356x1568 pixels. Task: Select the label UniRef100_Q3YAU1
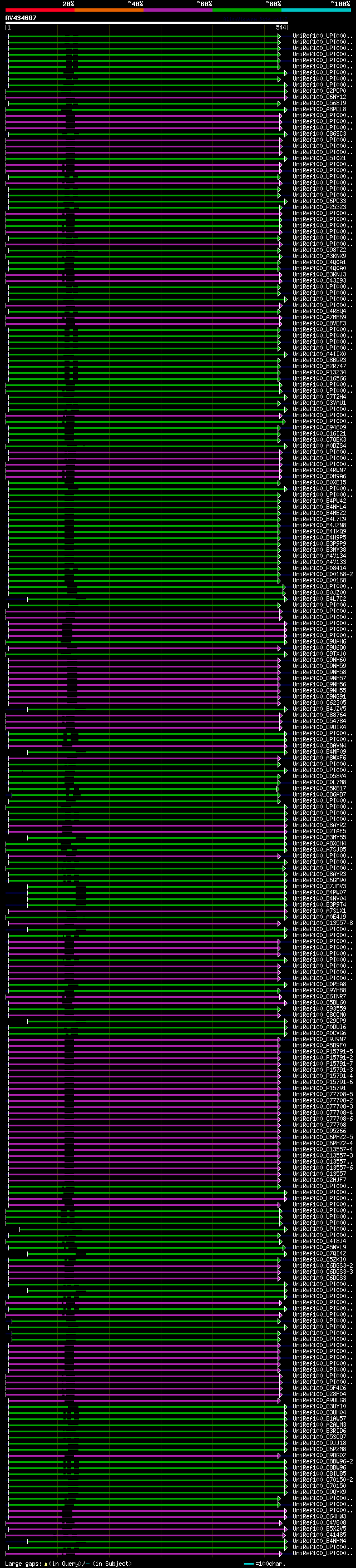pyautogui.click(x=319, y=403)
